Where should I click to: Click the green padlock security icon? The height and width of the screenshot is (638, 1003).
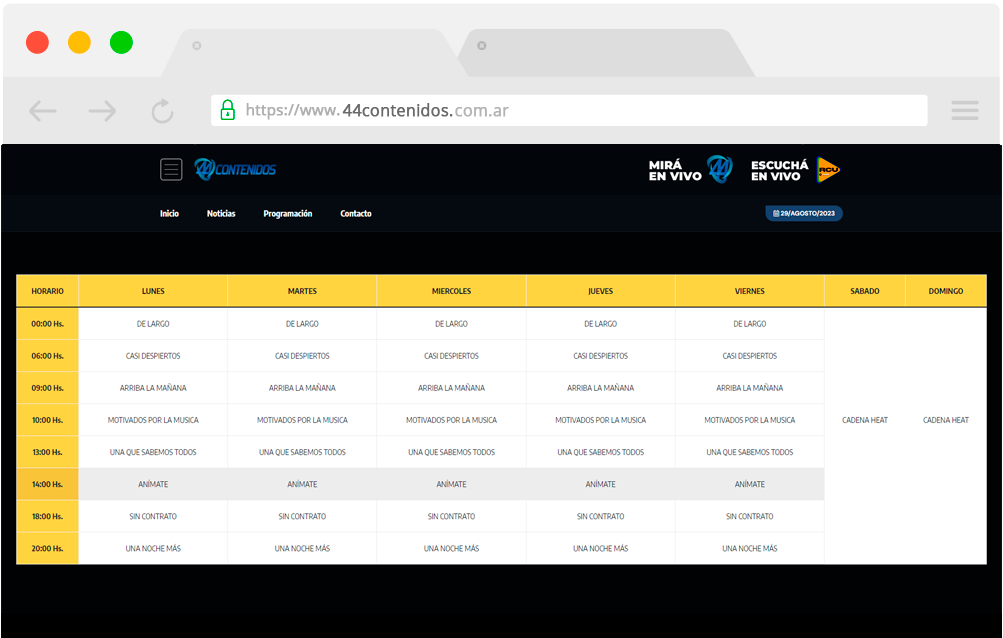[x=228, y=110]
